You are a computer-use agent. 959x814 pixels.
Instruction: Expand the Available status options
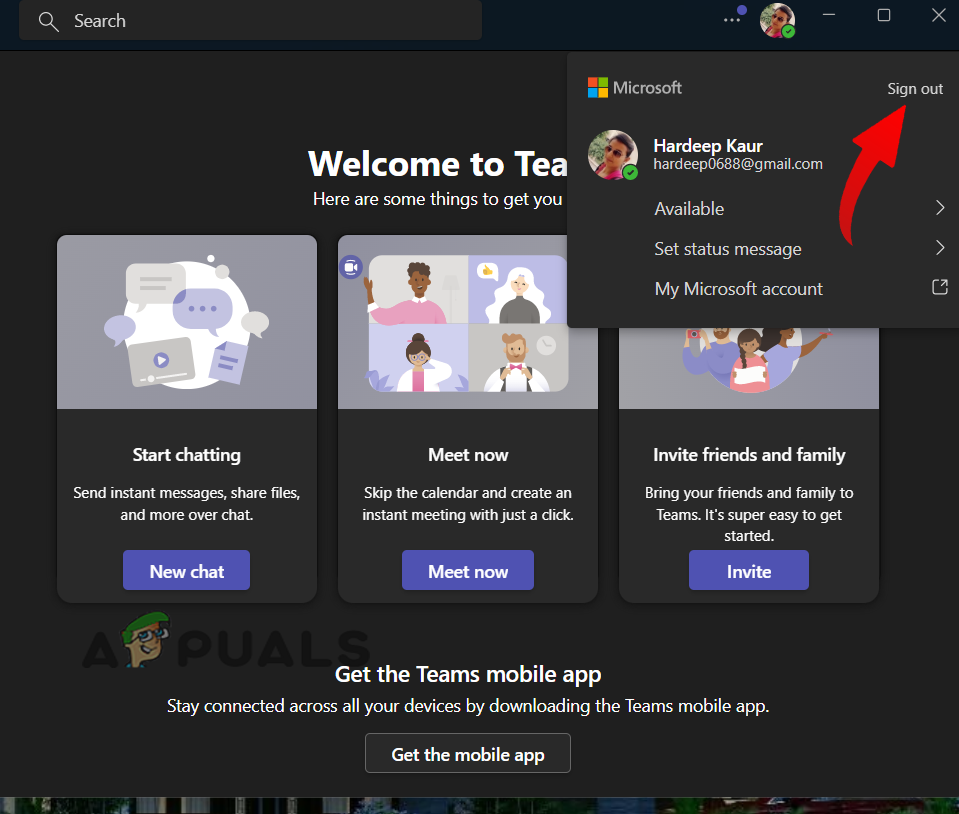[799, 209]
